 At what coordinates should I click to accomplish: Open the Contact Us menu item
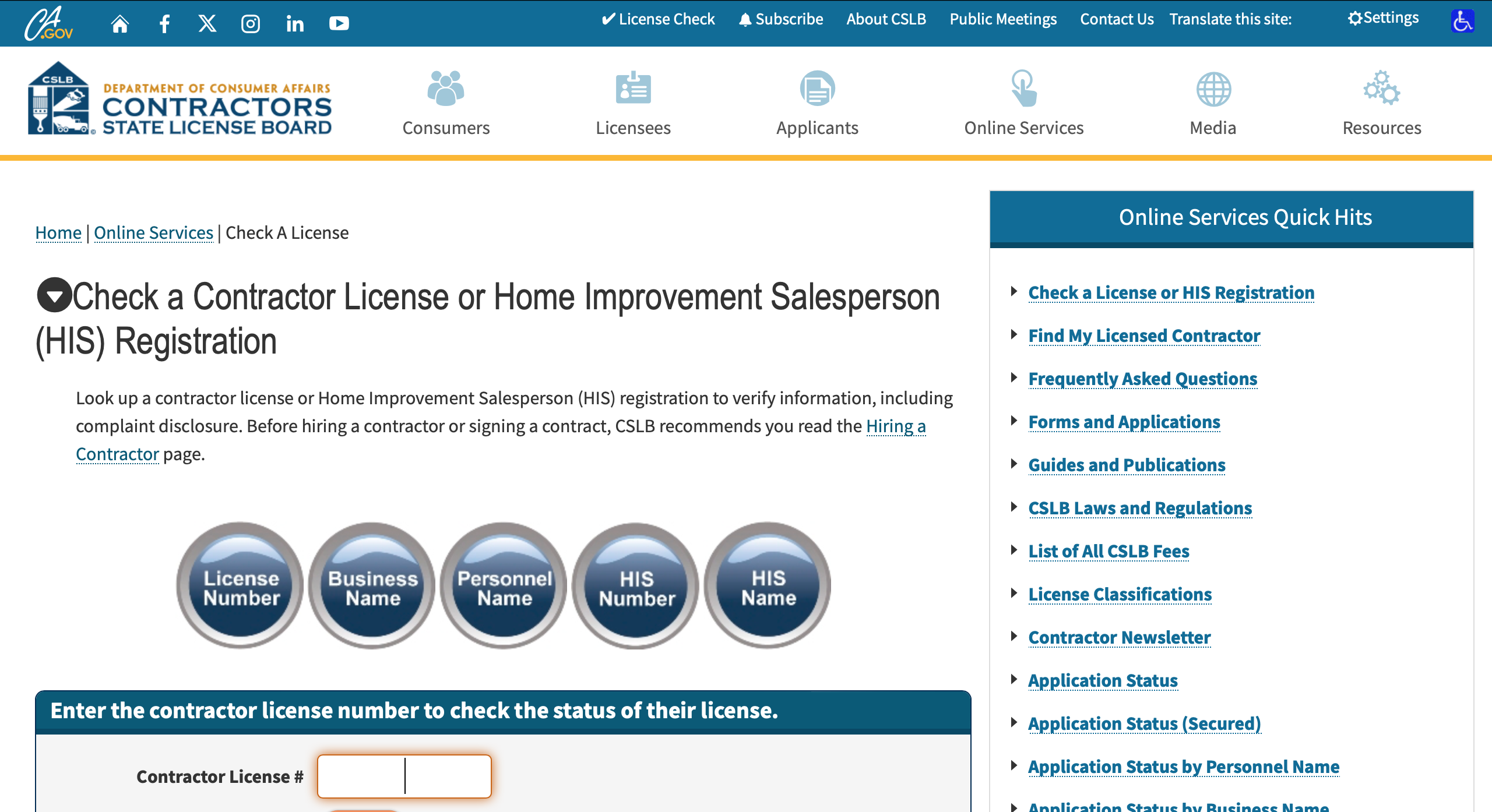(1117, 19)
